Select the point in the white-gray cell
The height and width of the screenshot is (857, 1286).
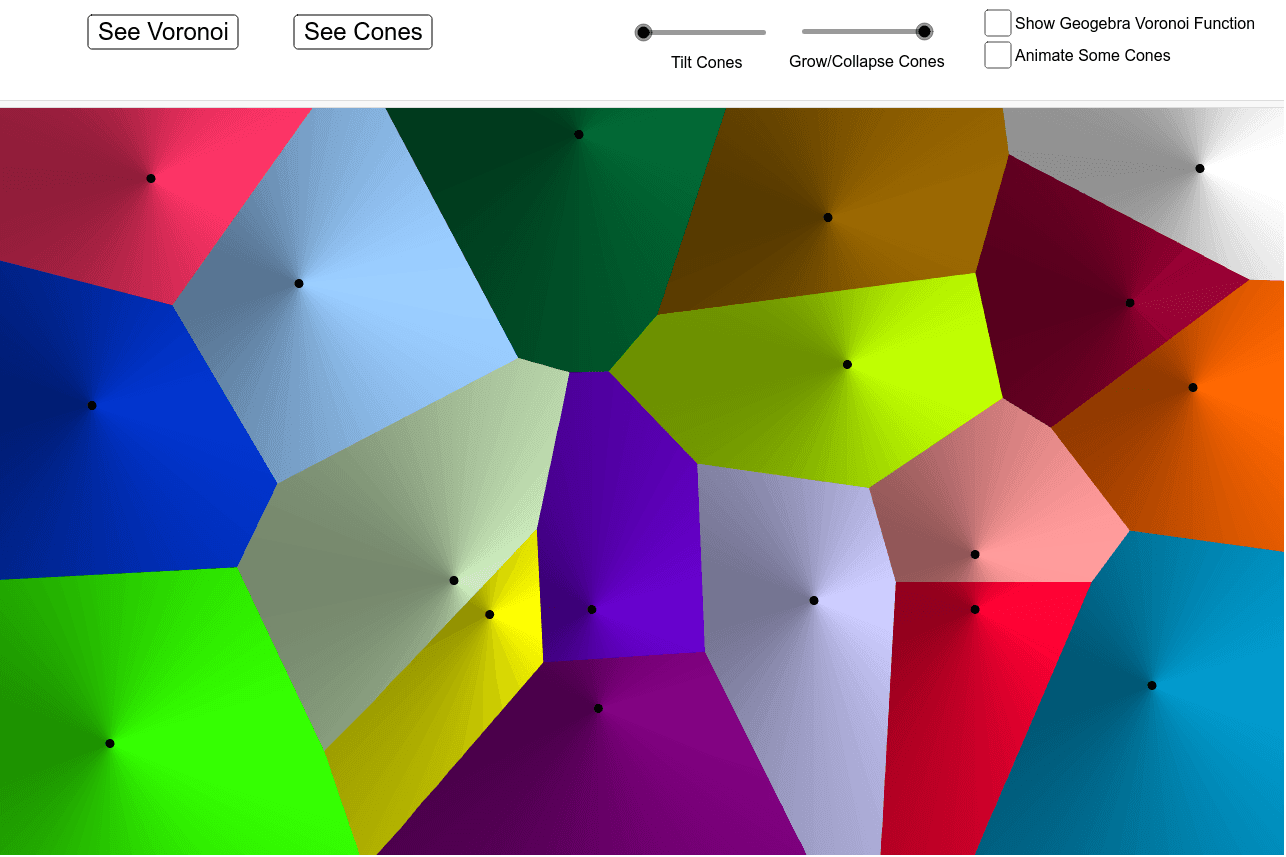coord(1200,169)
